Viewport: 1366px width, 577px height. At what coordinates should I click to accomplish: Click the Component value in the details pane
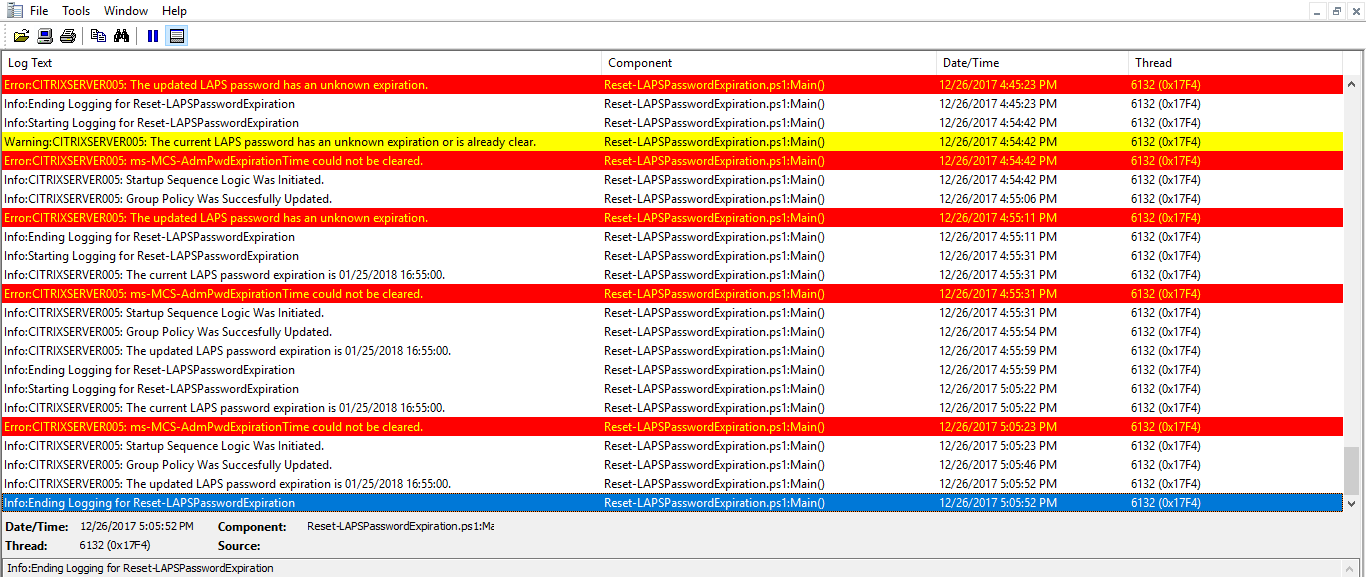400,527
